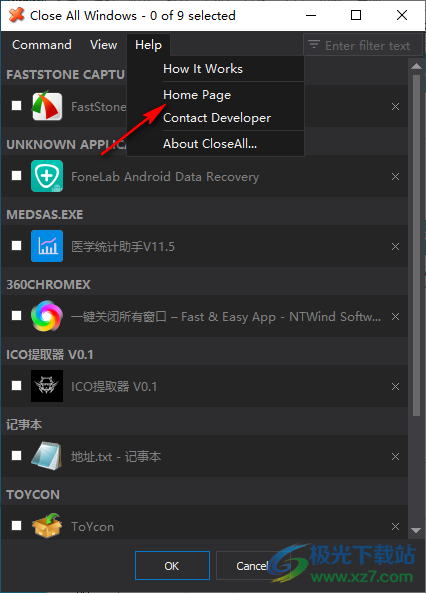Viewport: 426px width, 593px height.
Task: Click the scrollbar down arrow
Action: point(416,530)
